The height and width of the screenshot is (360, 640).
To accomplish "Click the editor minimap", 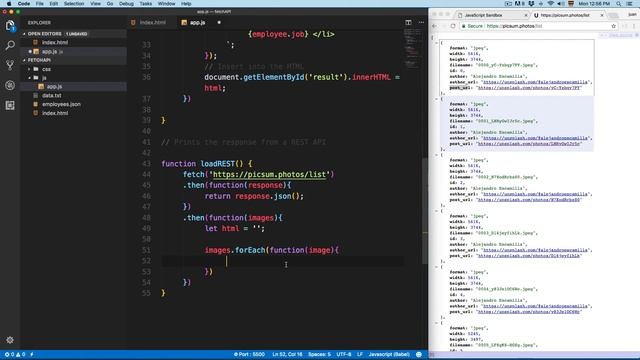I will pos(413,48).
